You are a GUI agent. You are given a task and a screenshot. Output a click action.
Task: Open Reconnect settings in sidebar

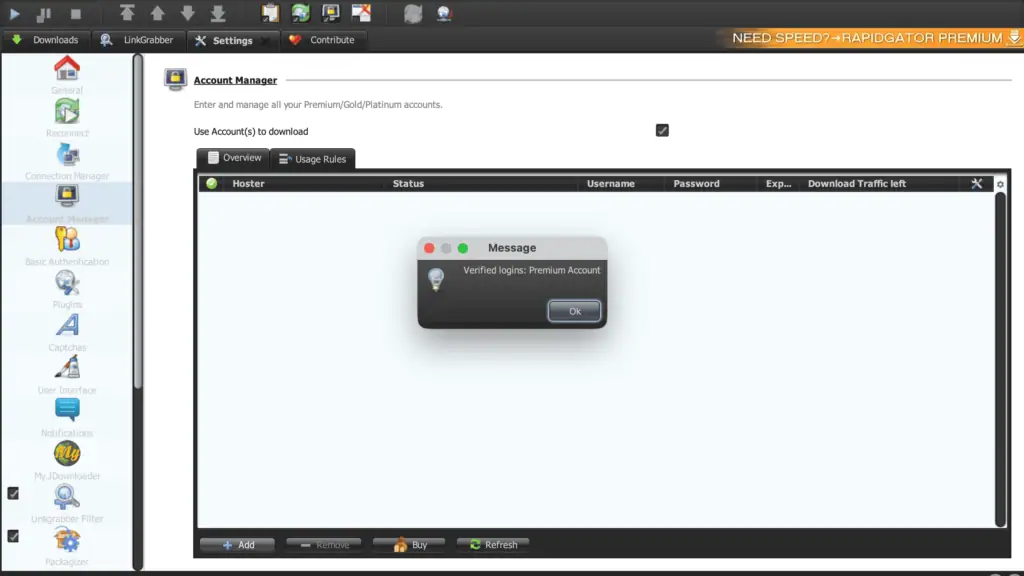67,118
